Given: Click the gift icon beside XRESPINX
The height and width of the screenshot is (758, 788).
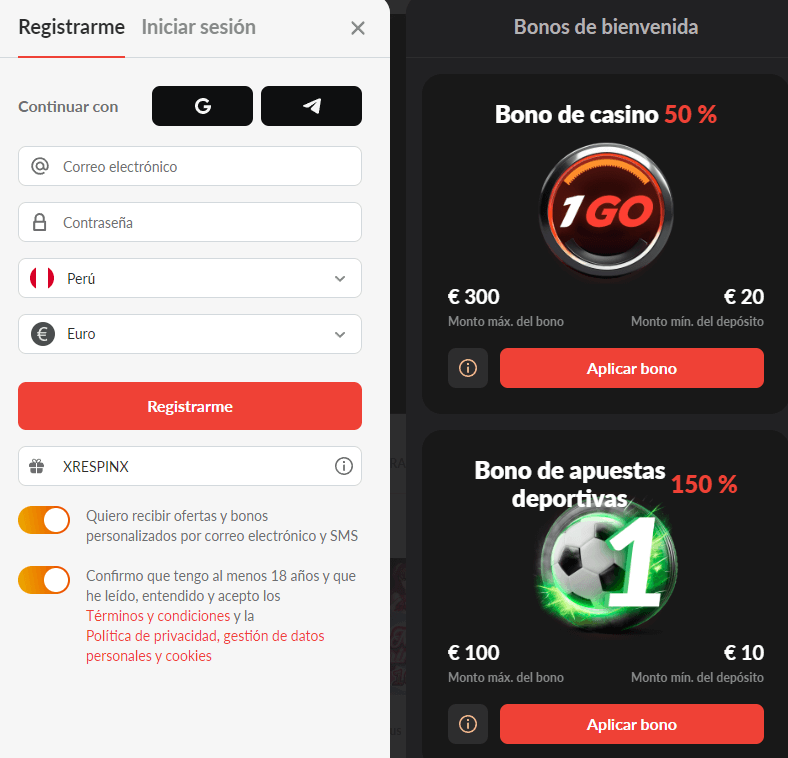Looking at the screenshot, I should [37, 466].
